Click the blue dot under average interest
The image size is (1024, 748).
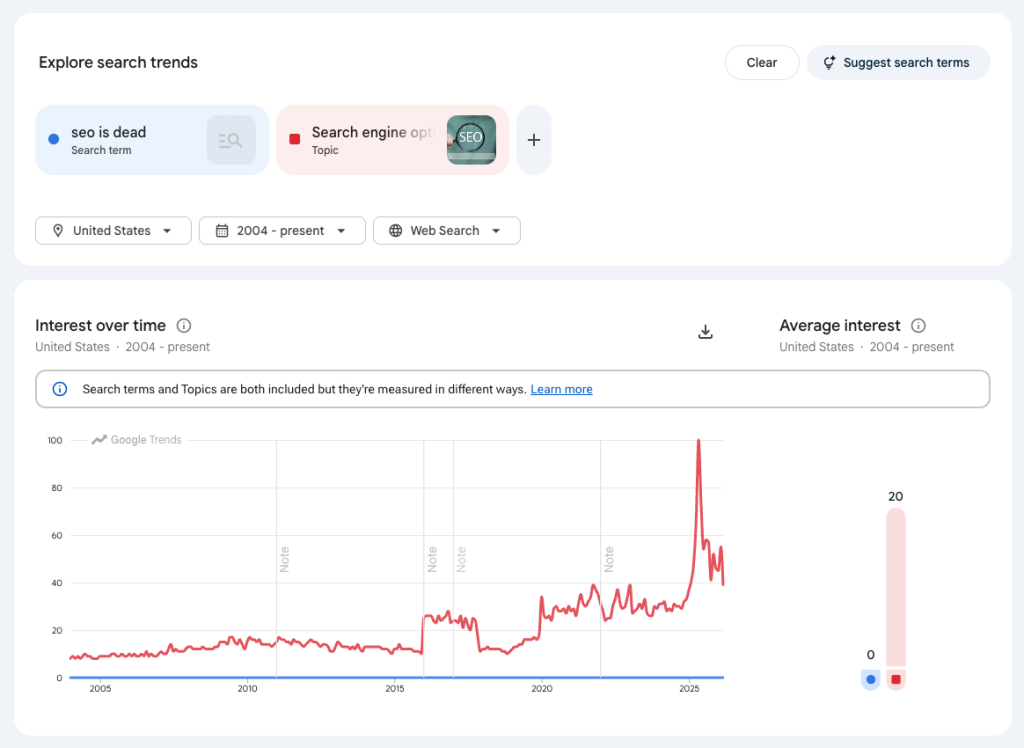870,680
